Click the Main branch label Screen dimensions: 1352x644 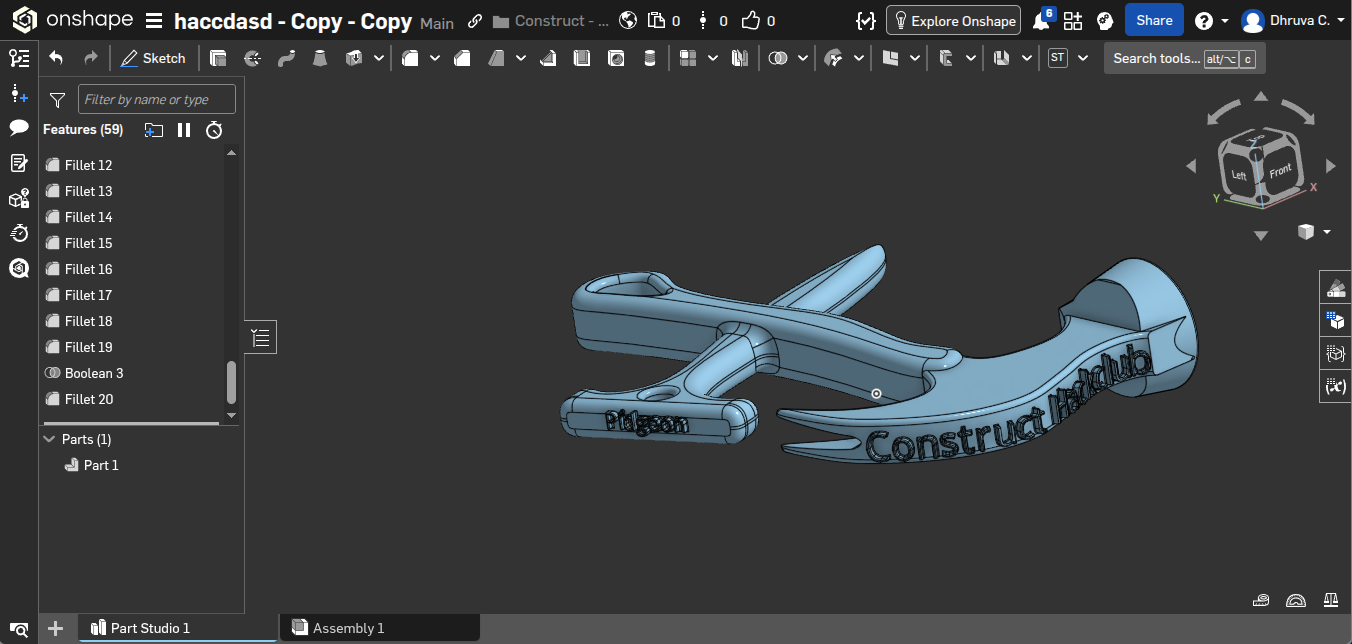tap(437, 23)
